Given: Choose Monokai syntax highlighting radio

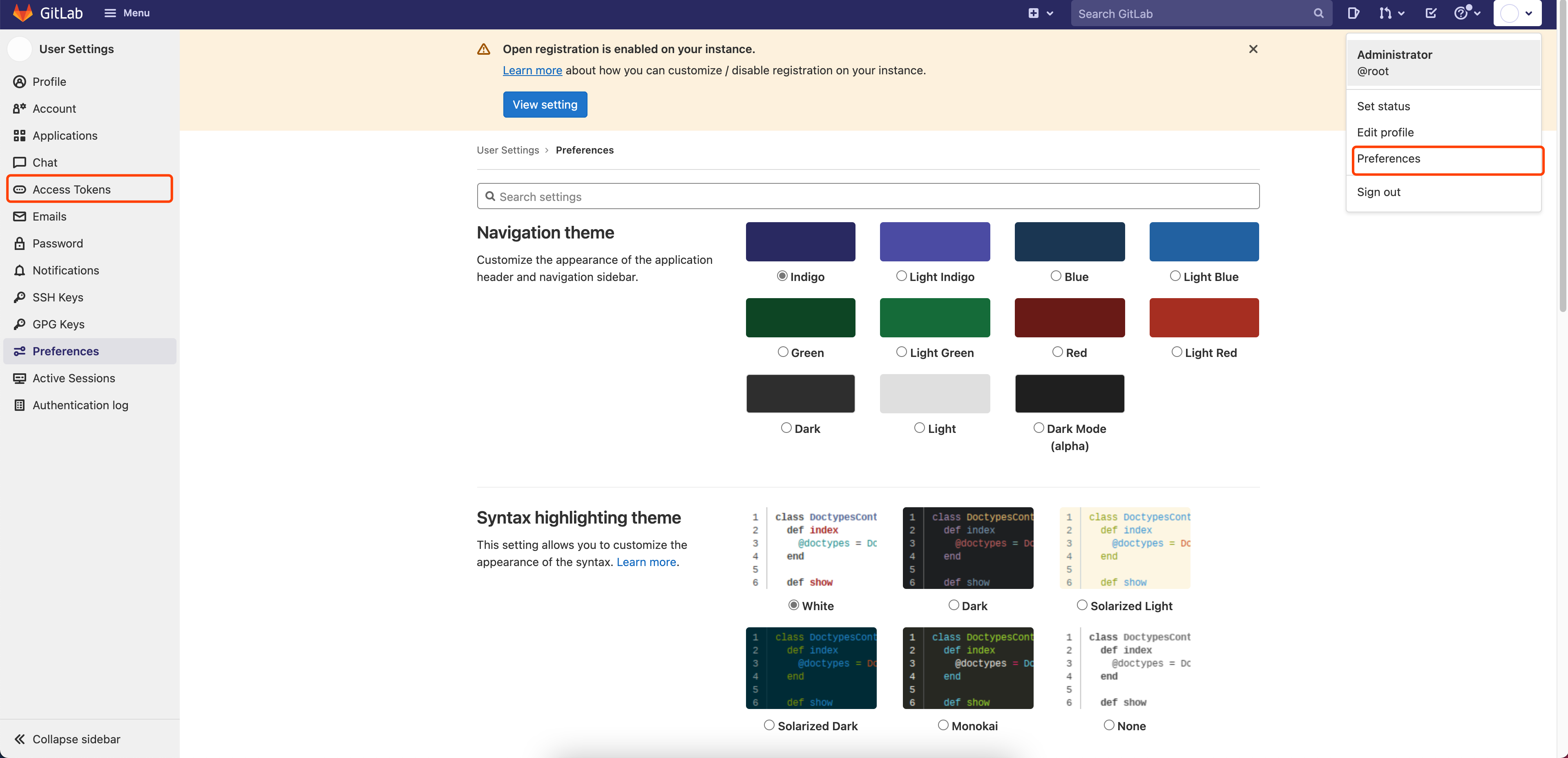Looking at the screenshot, I should [x=943, y=725].
